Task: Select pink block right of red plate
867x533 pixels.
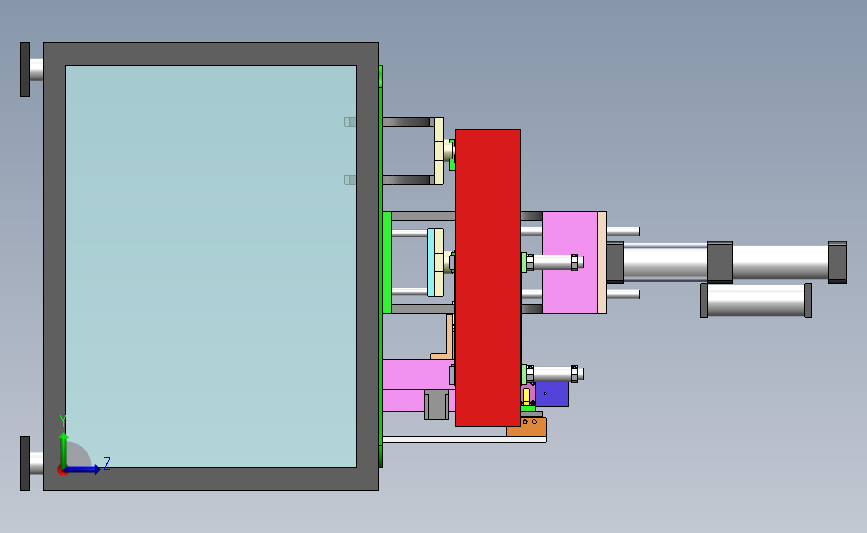Action: (x=570, y=262)
